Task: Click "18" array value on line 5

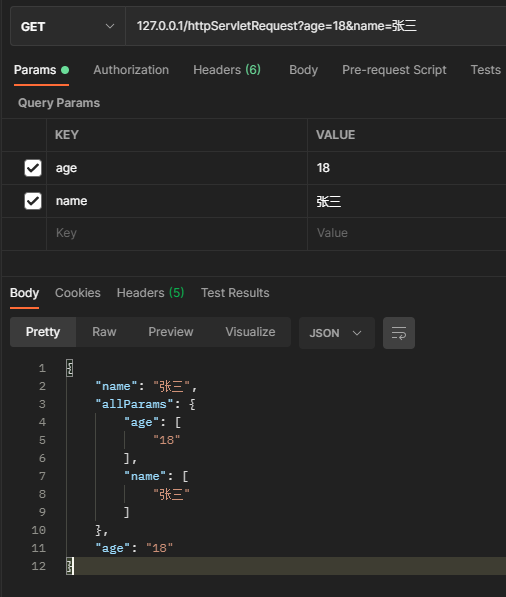Action: pyautogui.click(x=167, y=440)
